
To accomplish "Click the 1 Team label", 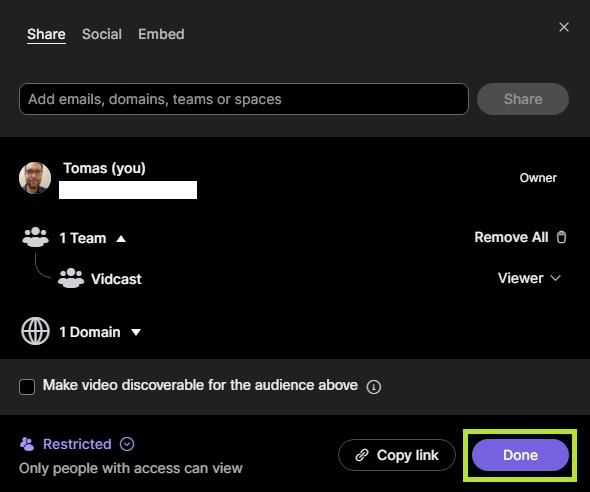I will click(83, 238).
